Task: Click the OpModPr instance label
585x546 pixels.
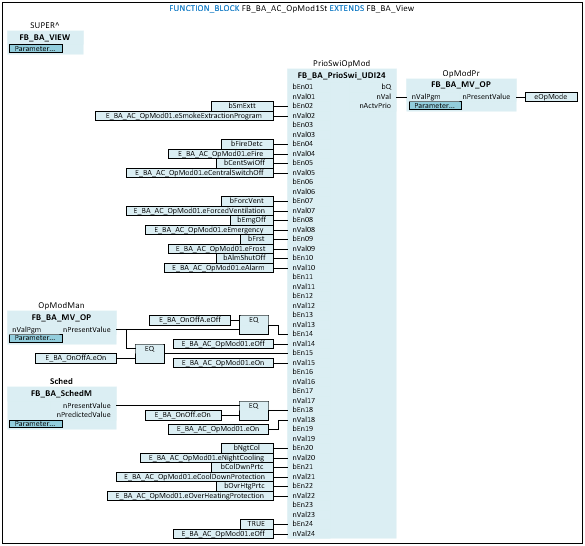Action: (461, 73)
